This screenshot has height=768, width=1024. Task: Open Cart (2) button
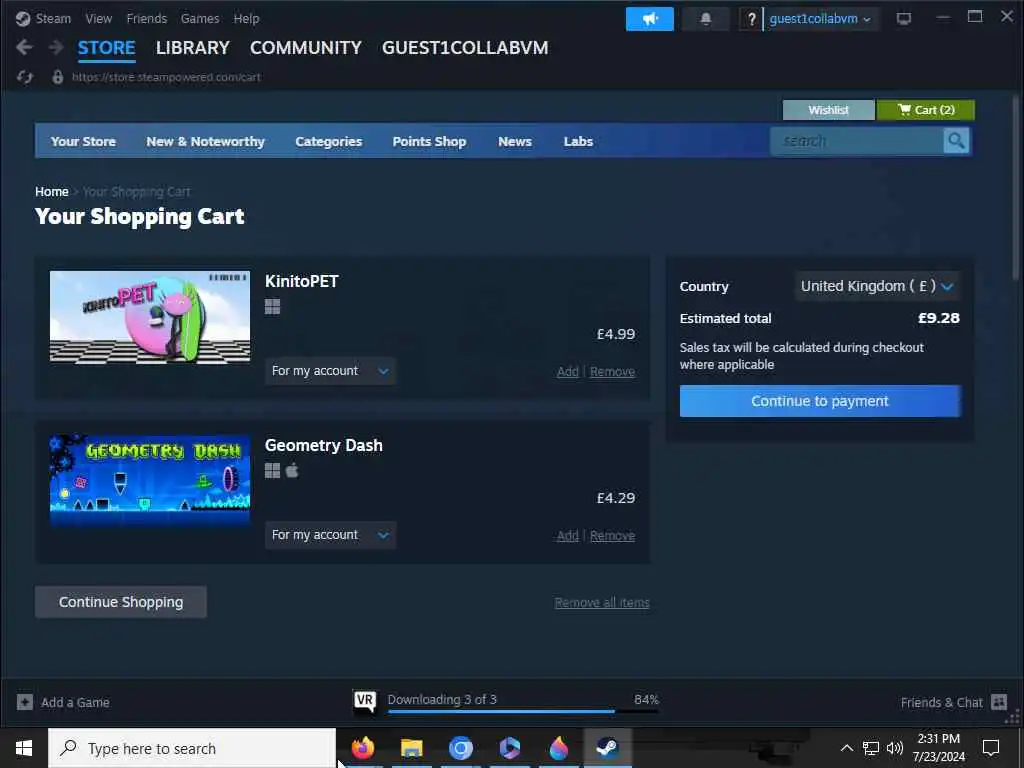(925, 110)
